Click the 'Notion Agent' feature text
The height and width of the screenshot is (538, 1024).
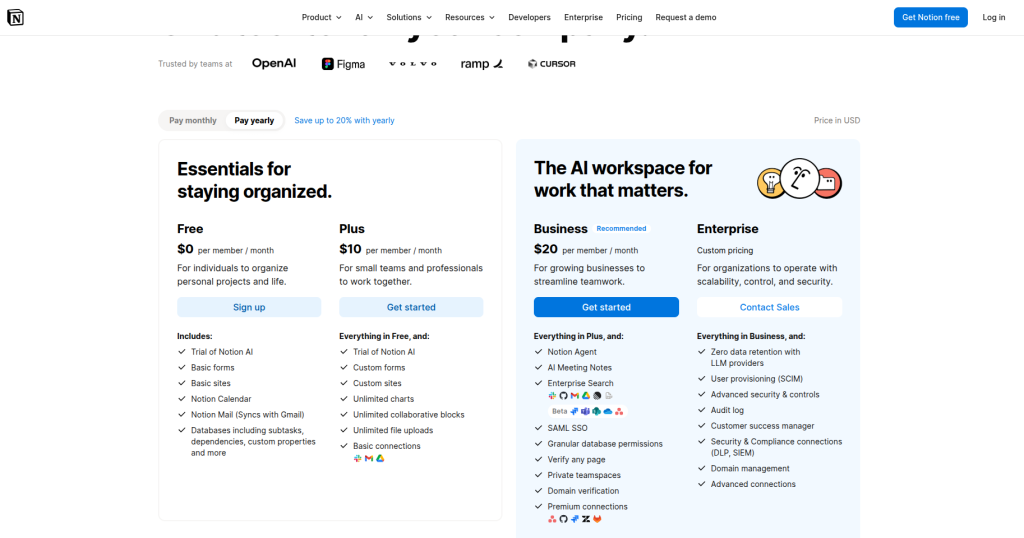click(572, 352)
